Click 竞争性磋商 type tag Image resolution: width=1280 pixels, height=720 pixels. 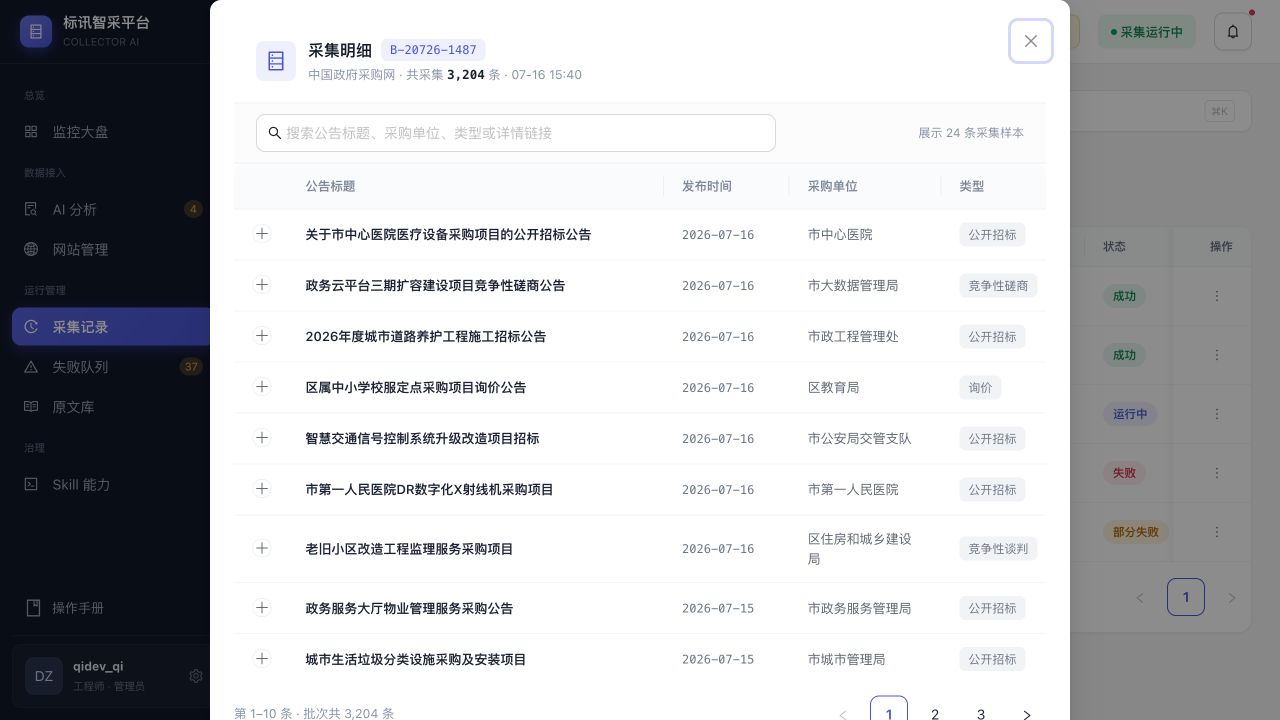click(x=998, y=285)
